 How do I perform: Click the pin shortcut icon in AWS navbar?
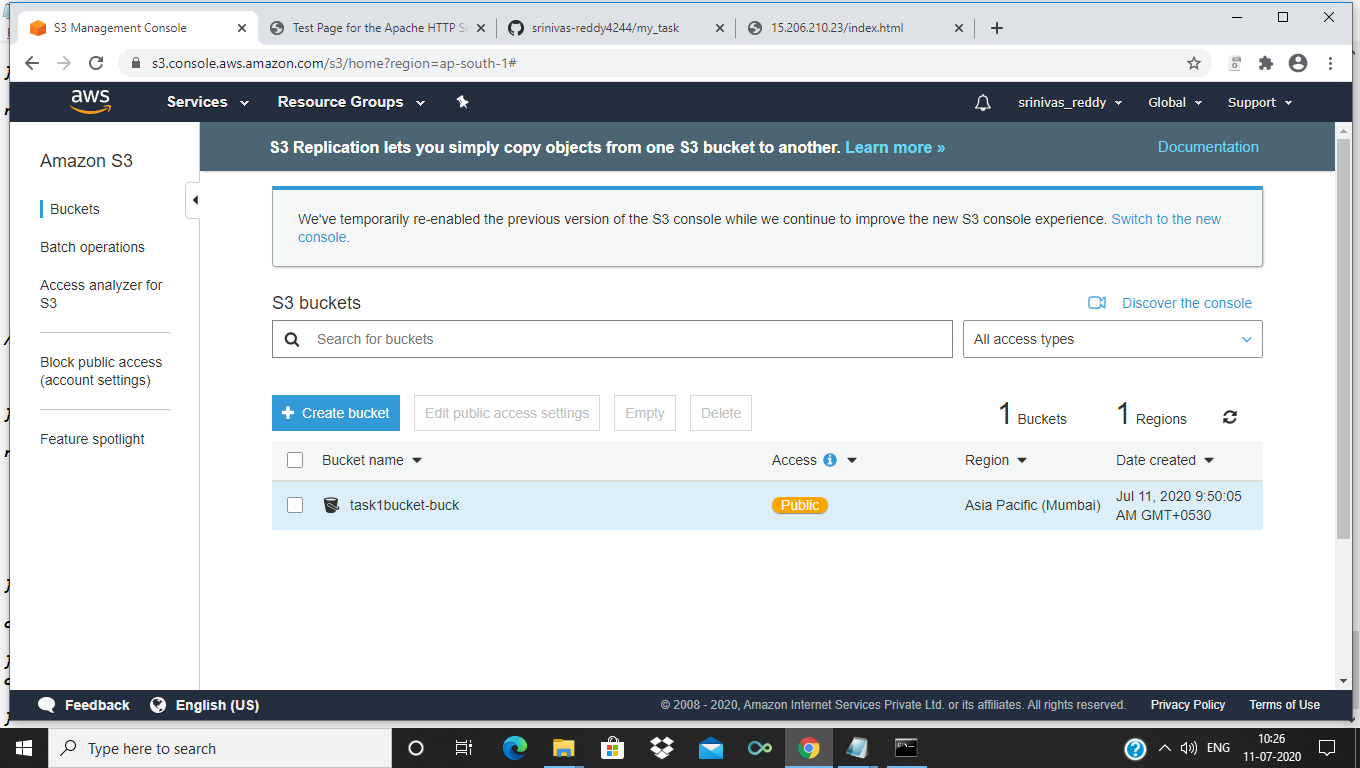click(462, 102)
